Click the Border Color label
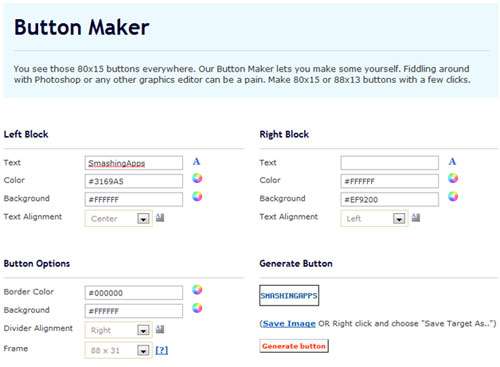The height and width of the screenshot is (367, 500). [29, 292]
